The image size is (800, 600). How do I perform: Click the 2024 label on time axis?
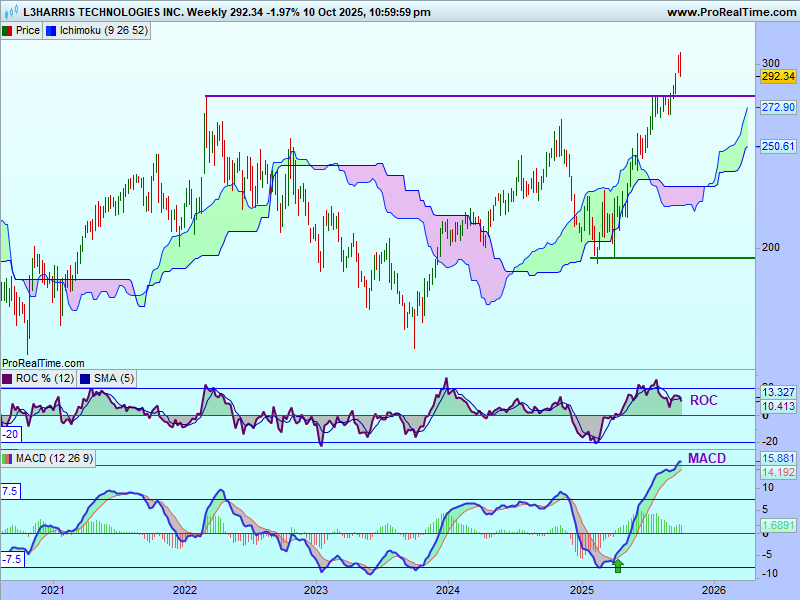coord(448,590)
